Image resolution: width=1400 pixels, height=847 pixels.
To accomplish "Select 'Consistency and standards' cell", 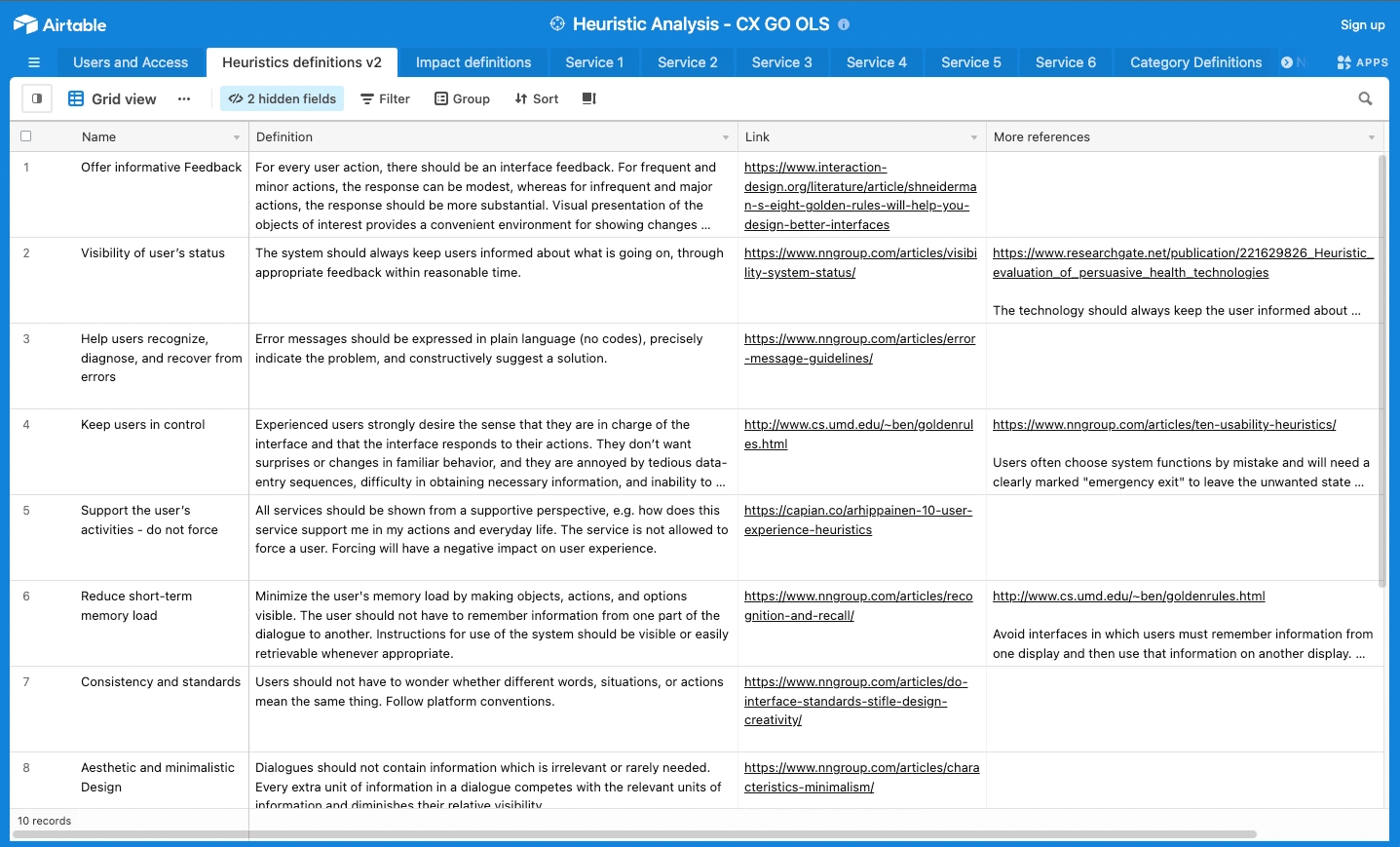I will click(162, 710).
